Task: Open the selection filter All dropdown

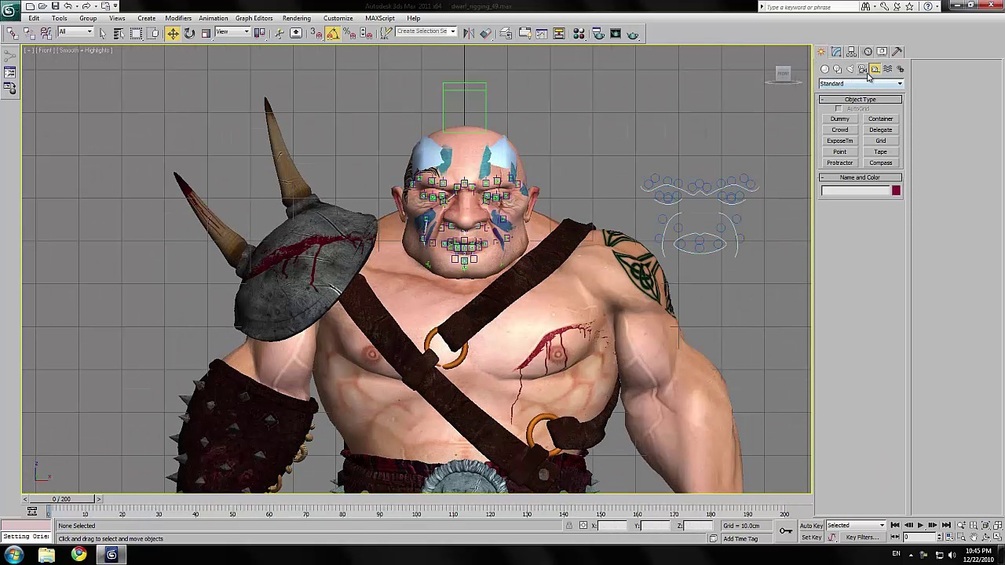Action: click(76, 31)
